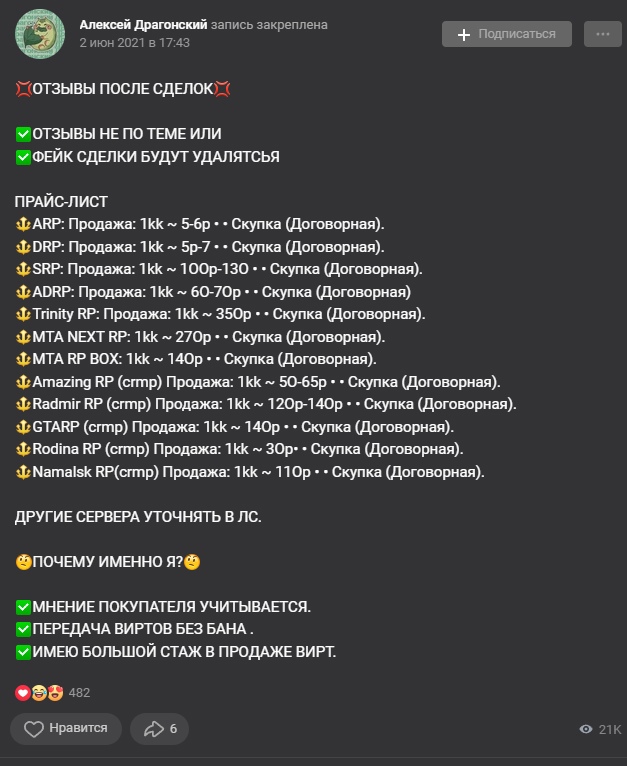Click anchor emoji beside Namalsk RP line
This screenshot has height=766, width=627.
pyautogui.click(x=23, y=472)
